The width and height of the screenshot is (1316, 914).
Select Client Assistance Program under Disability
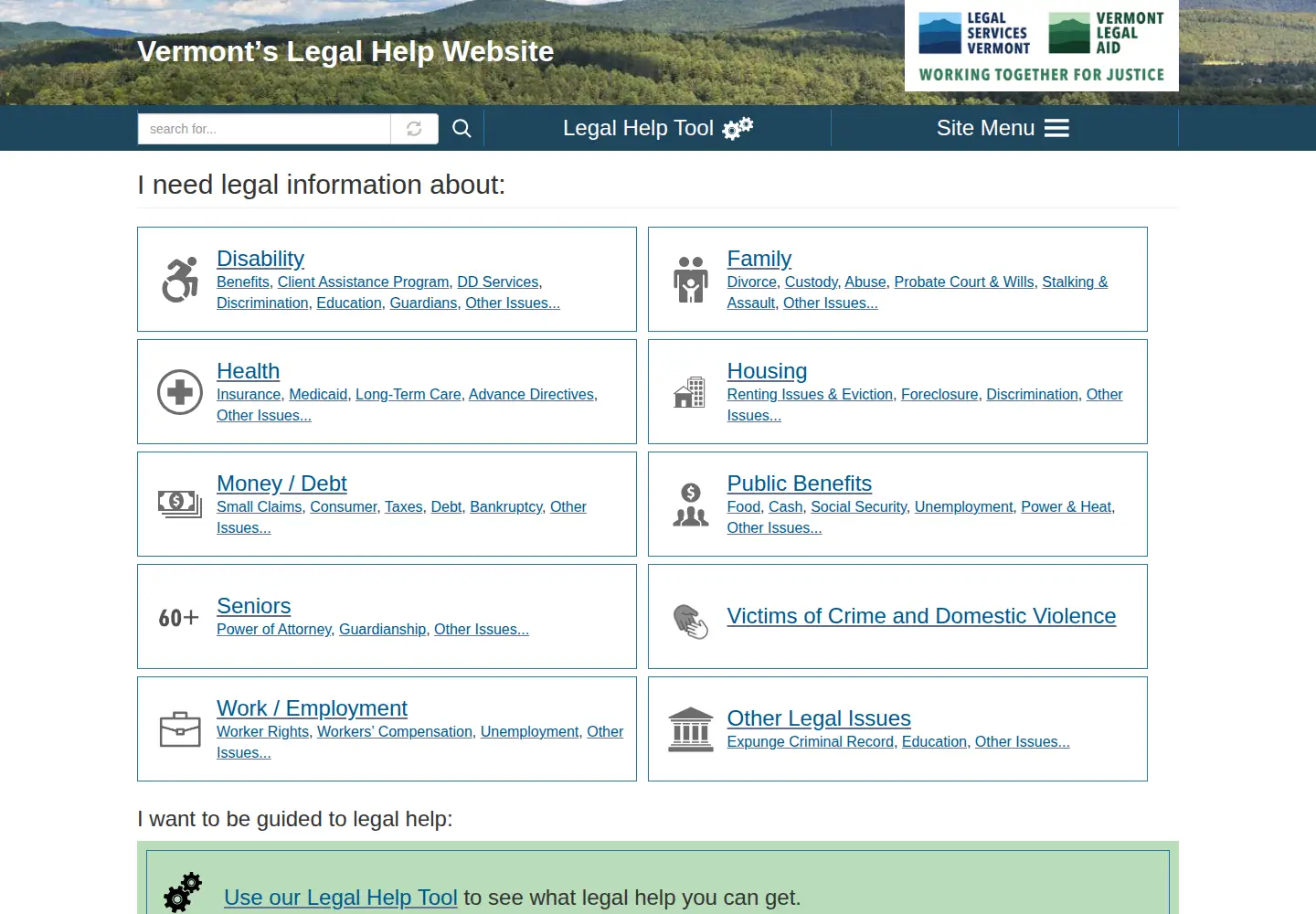click(x=364, y=282)
